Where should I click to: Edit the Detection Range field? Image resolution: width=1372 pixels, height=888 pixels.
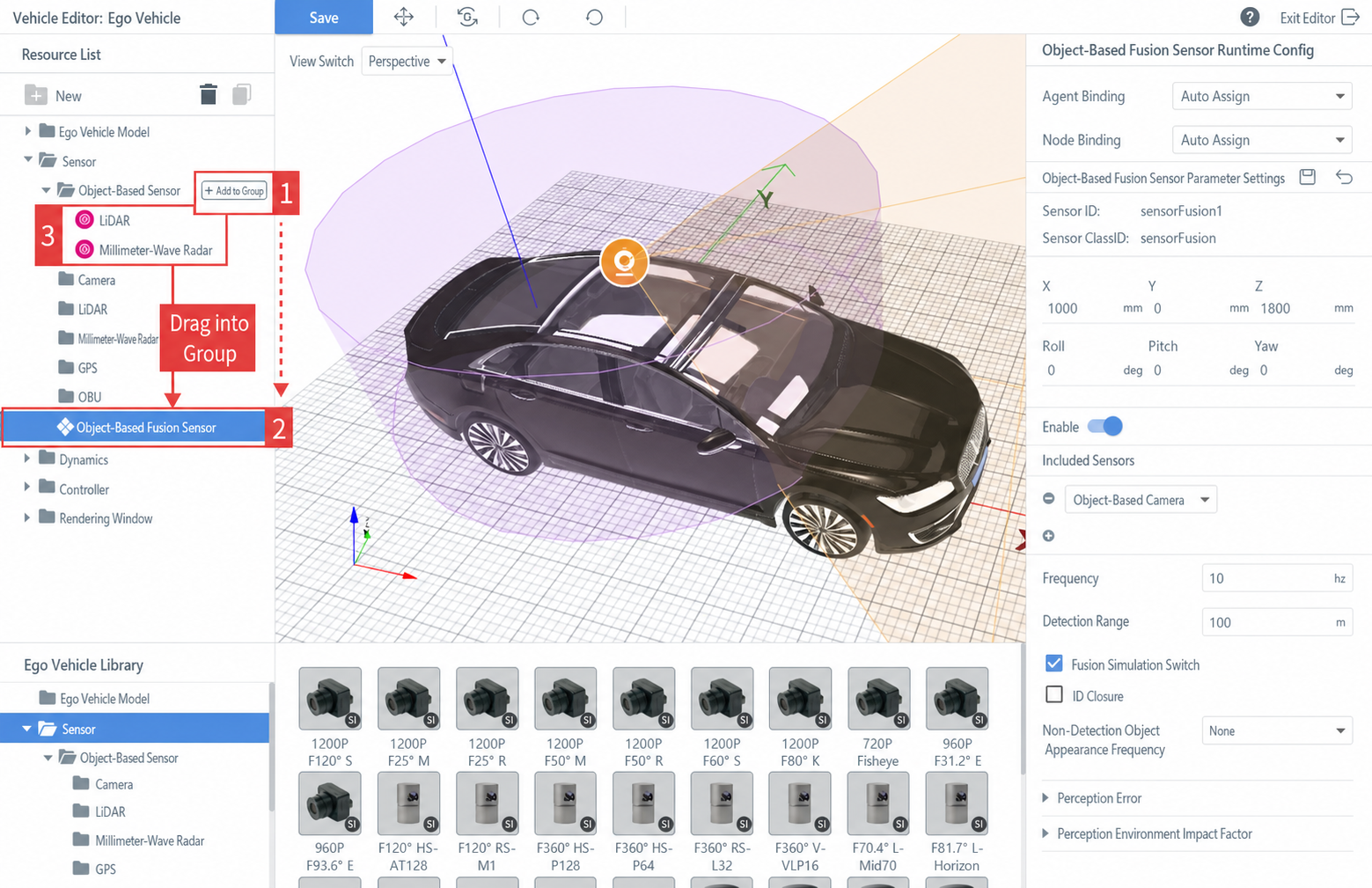1277,622
